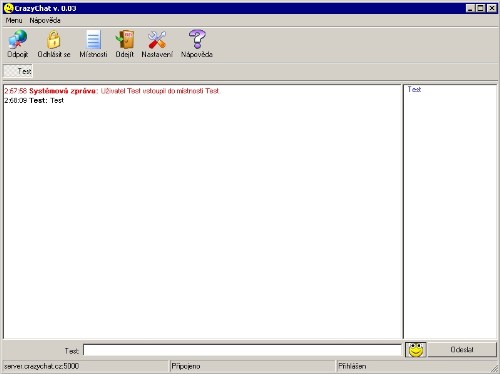This screenshot has height=374, width=500.
Task: Click the Odhlásit se padlock icon
Action: click(x=53, y=39)
